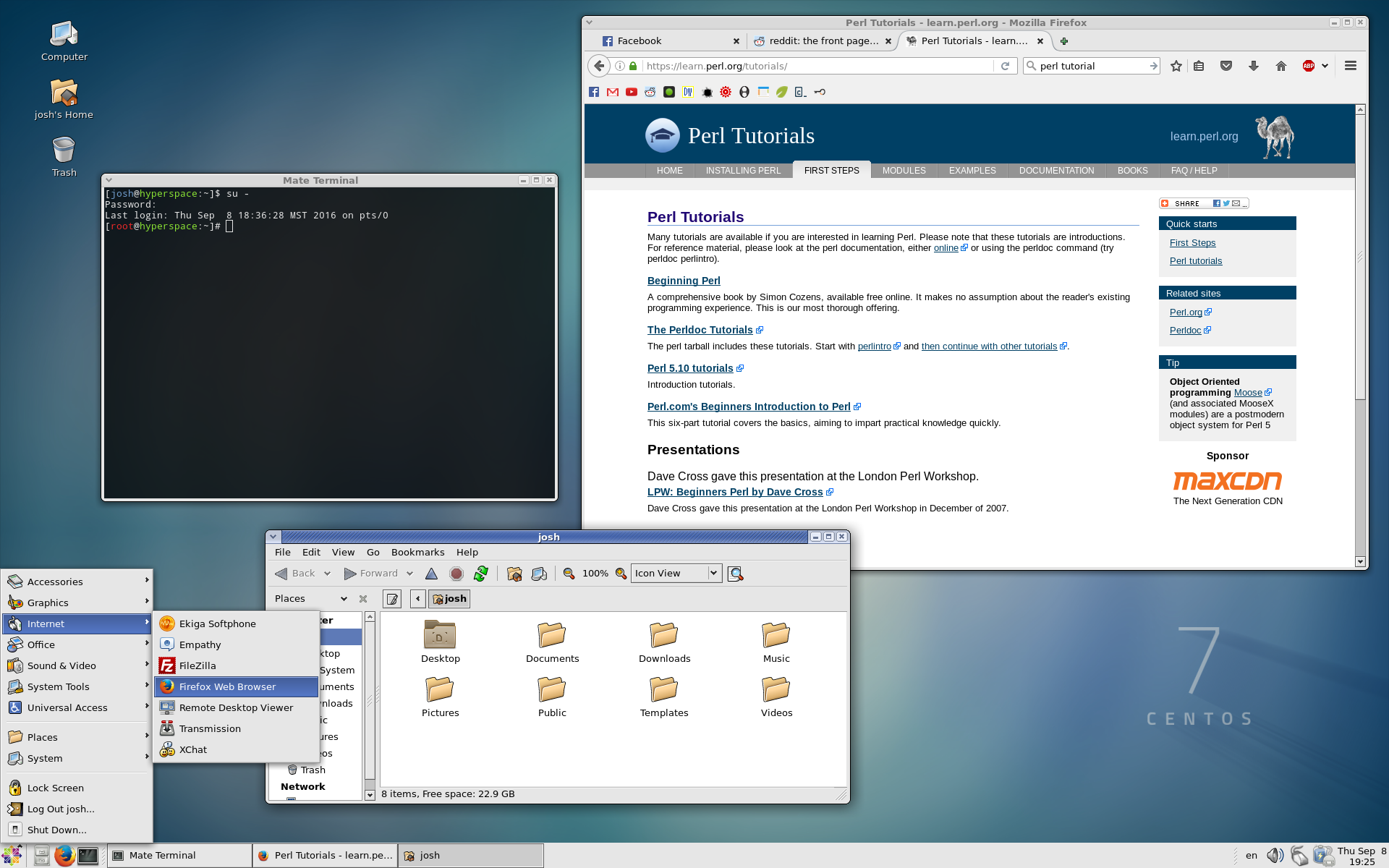Toggle the josh path button
Viewport: 1389px width, 868px height.
click(x=449, y=599)
